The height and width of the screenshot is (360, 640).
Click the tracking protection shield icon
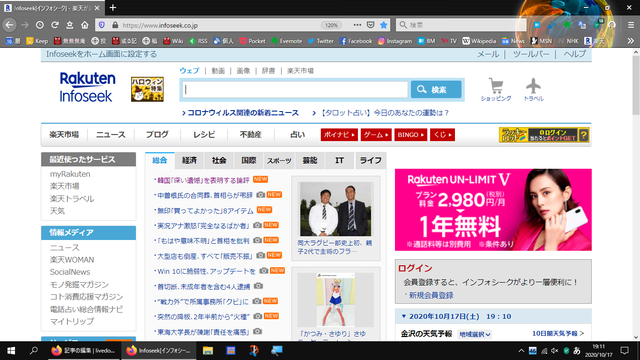pyautogui.click(x=102, y=25)
